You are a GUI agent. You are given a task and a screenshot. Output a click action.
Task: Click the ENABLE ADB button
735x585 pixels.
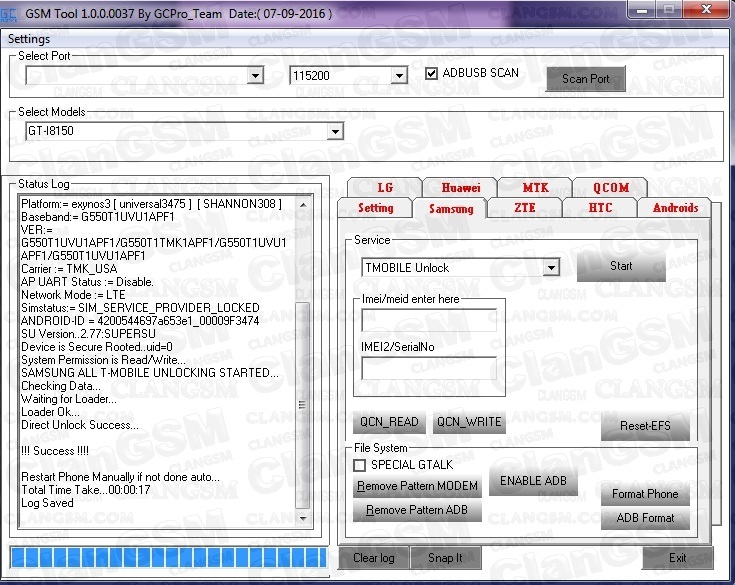533,481
